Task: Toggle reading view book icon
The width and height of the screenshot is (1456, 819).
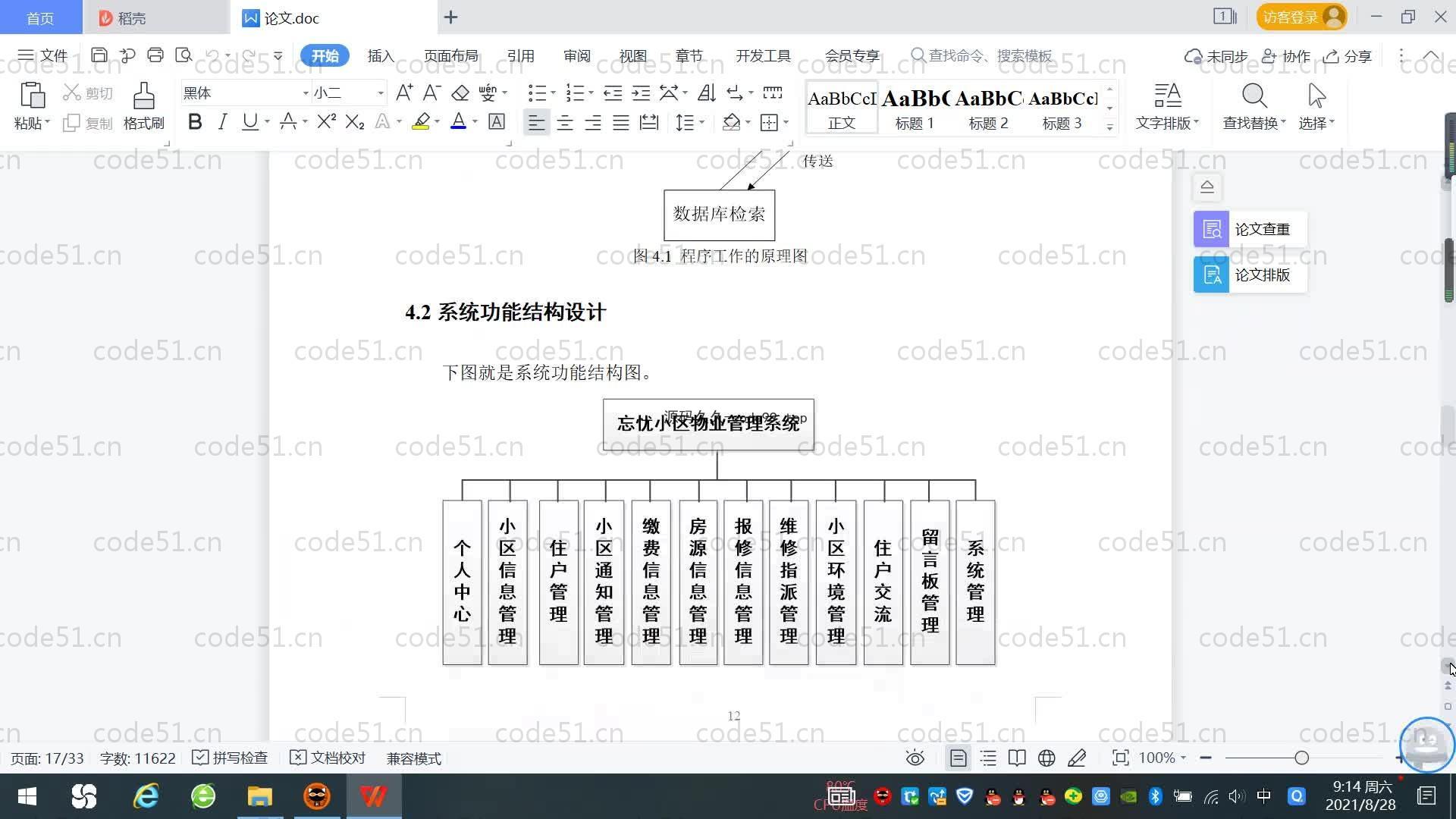Action: tap(1017, 758)
